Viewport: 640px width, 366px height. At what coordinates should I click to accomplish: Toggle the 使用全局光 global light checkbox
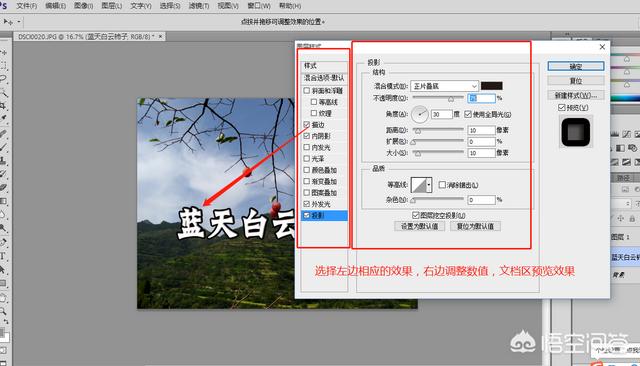pyautogui.click(x=468, y=114)
